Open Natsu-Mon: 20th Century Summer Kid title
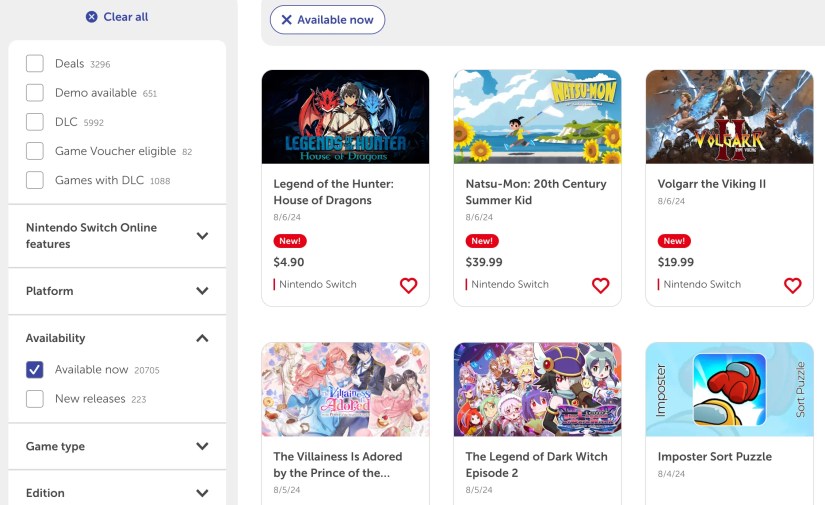This screenshot has height=505, width=825. pos(536,192)
